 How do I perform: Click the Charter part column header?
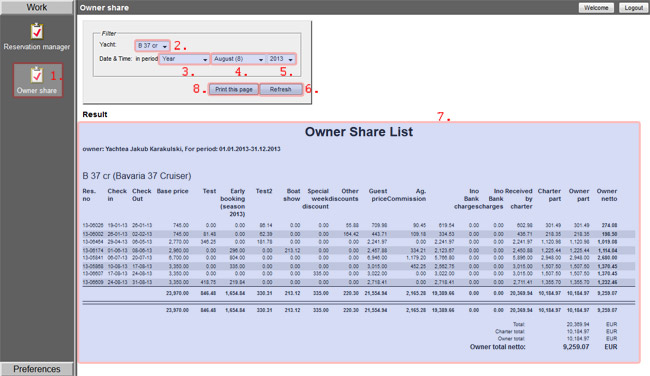tap(549, 195)
